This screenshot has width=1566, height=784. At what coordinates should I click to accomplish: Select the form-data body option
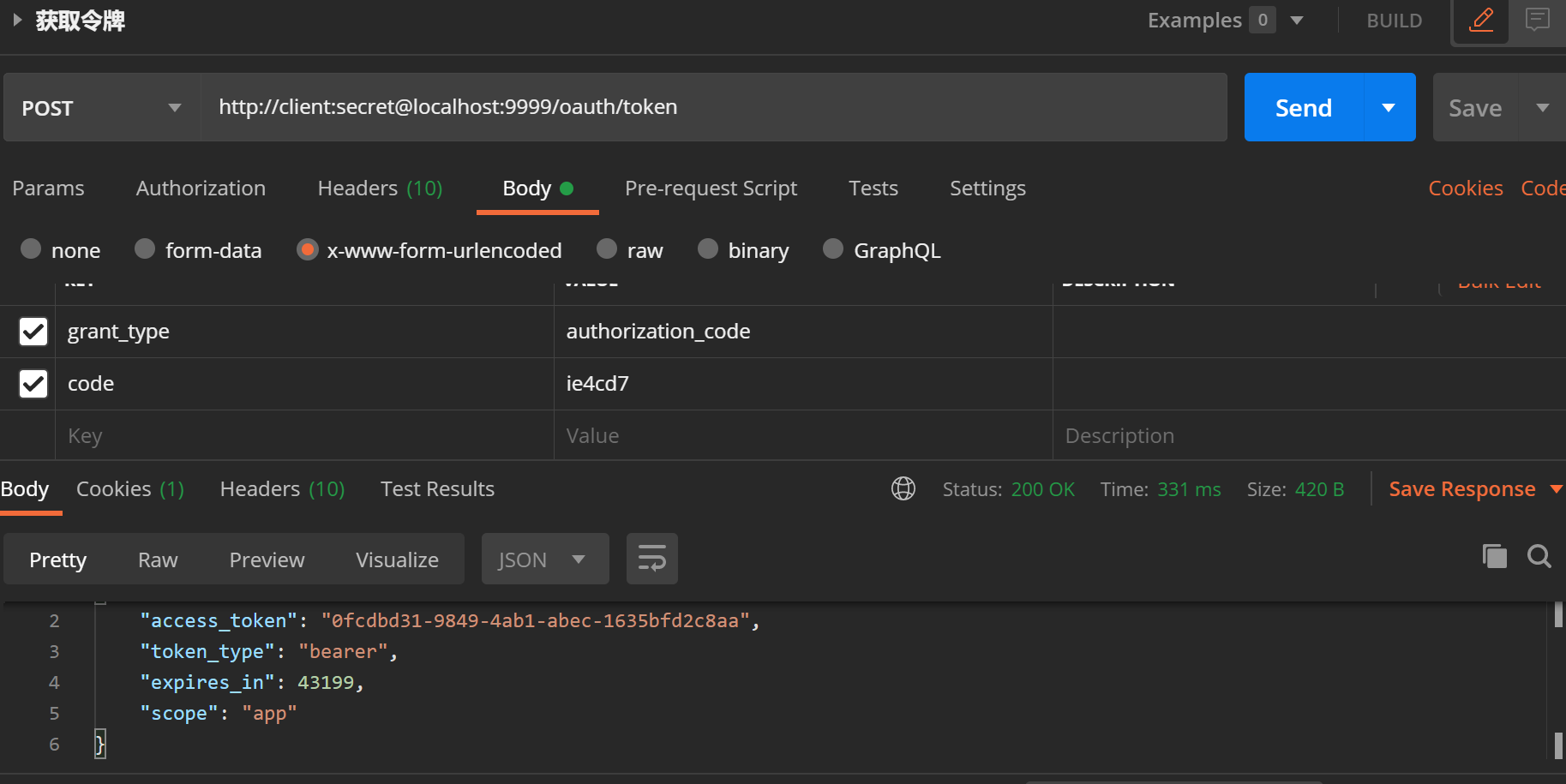146,249
